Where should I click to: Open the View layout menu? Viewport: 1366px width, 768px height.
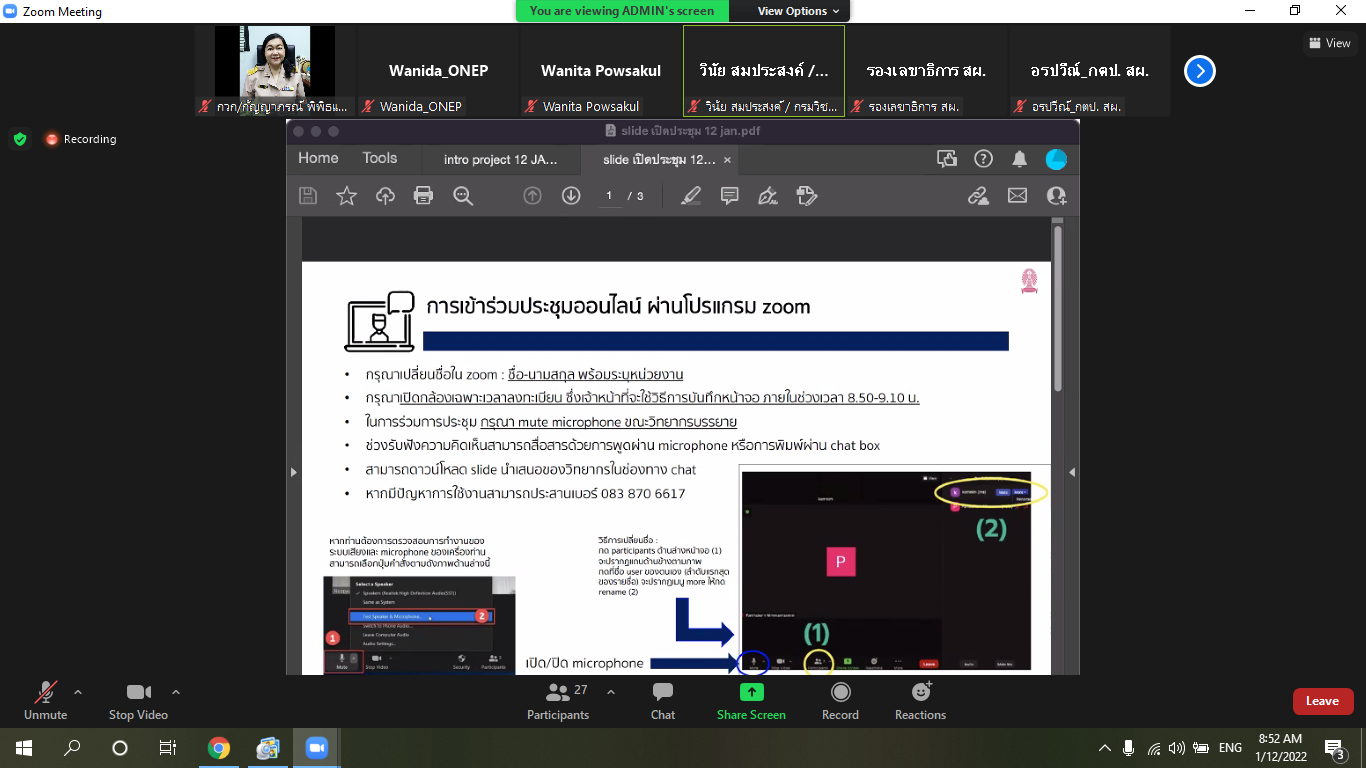[x=1330, y=43]
